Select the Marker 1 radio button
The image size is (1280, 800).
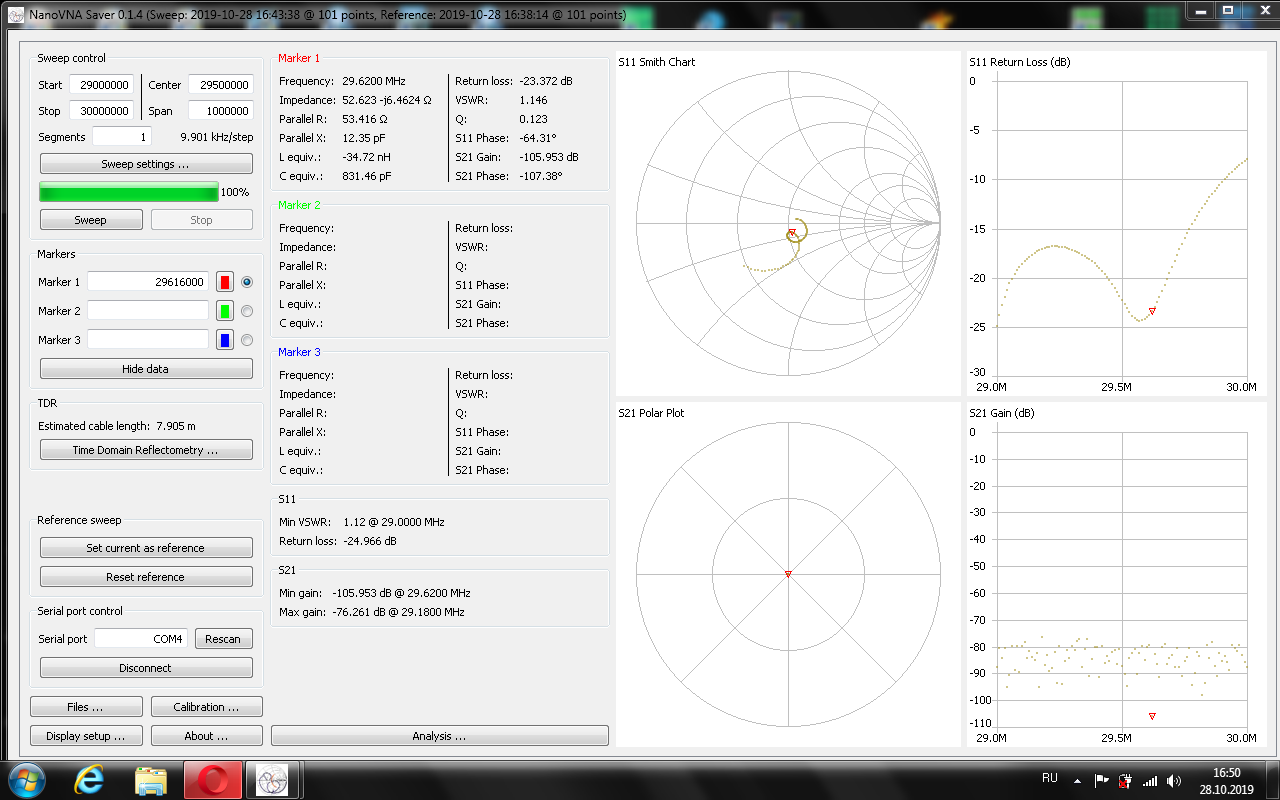click(247, 282)
